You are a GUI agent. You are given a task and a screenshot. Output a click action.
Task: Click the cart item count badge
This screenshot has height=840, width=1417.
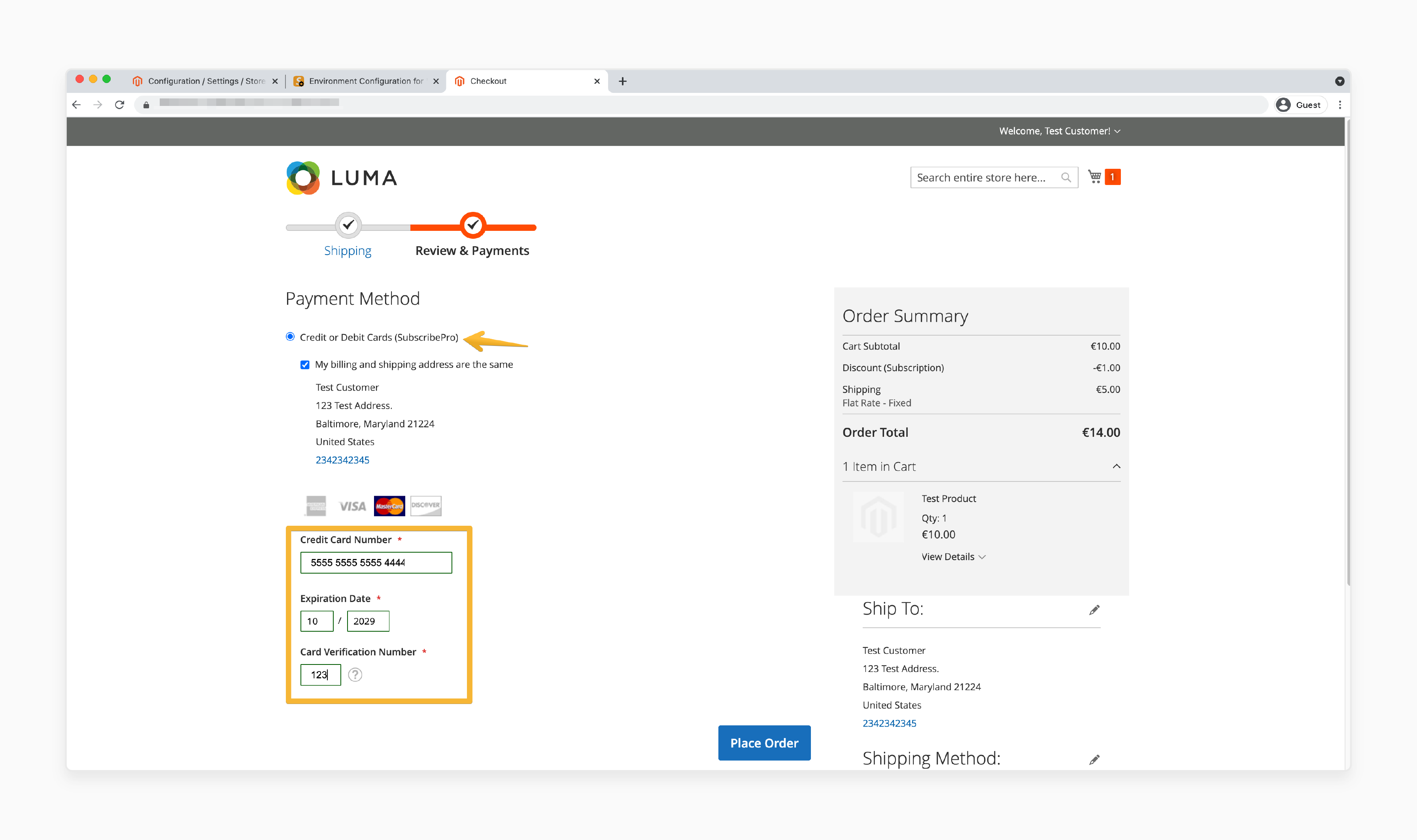click(x=1113, y=177)
